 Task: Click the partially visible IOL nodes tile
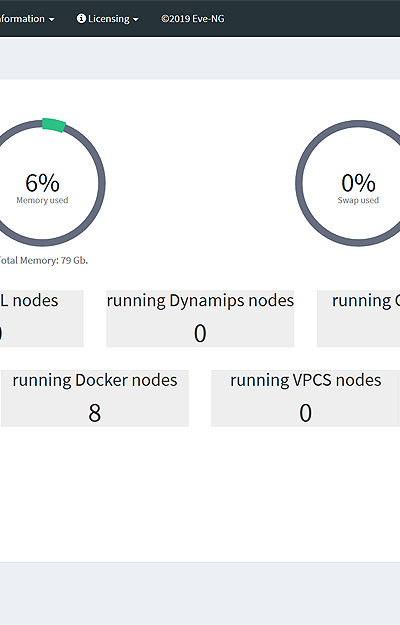click(x=42, y=318)
